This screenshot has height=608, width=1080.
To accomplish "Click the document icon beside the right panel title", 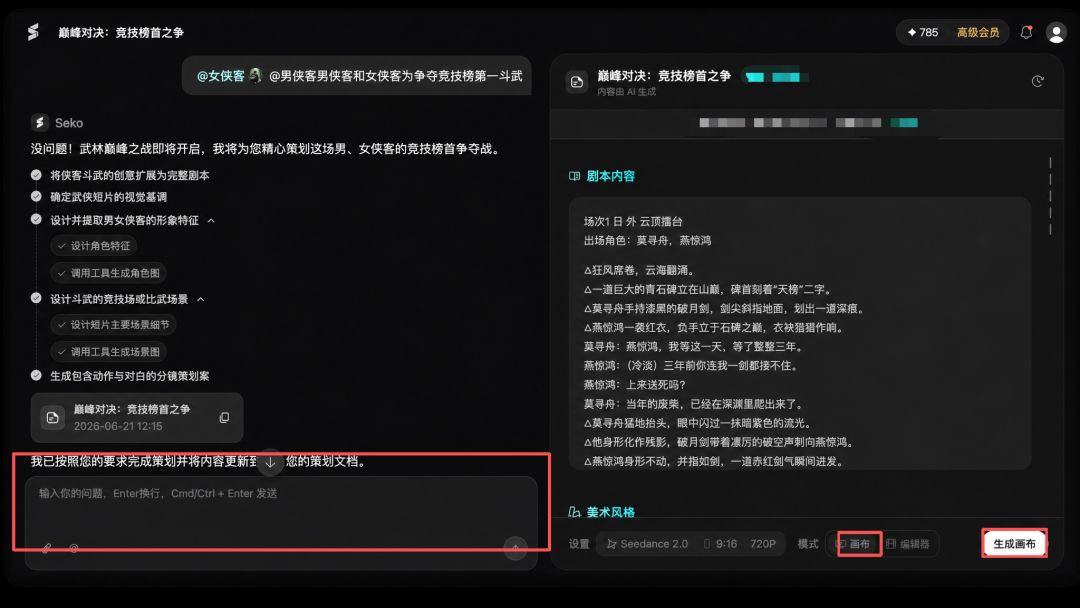I will tap(577, 82).
